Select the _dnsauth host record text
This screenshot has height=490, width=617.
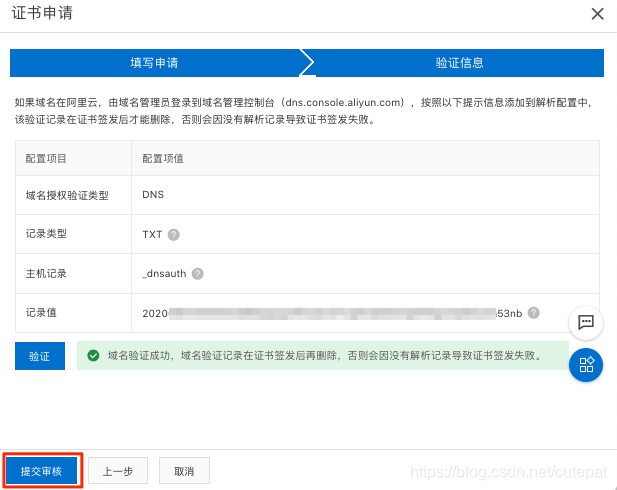point(164,274)
